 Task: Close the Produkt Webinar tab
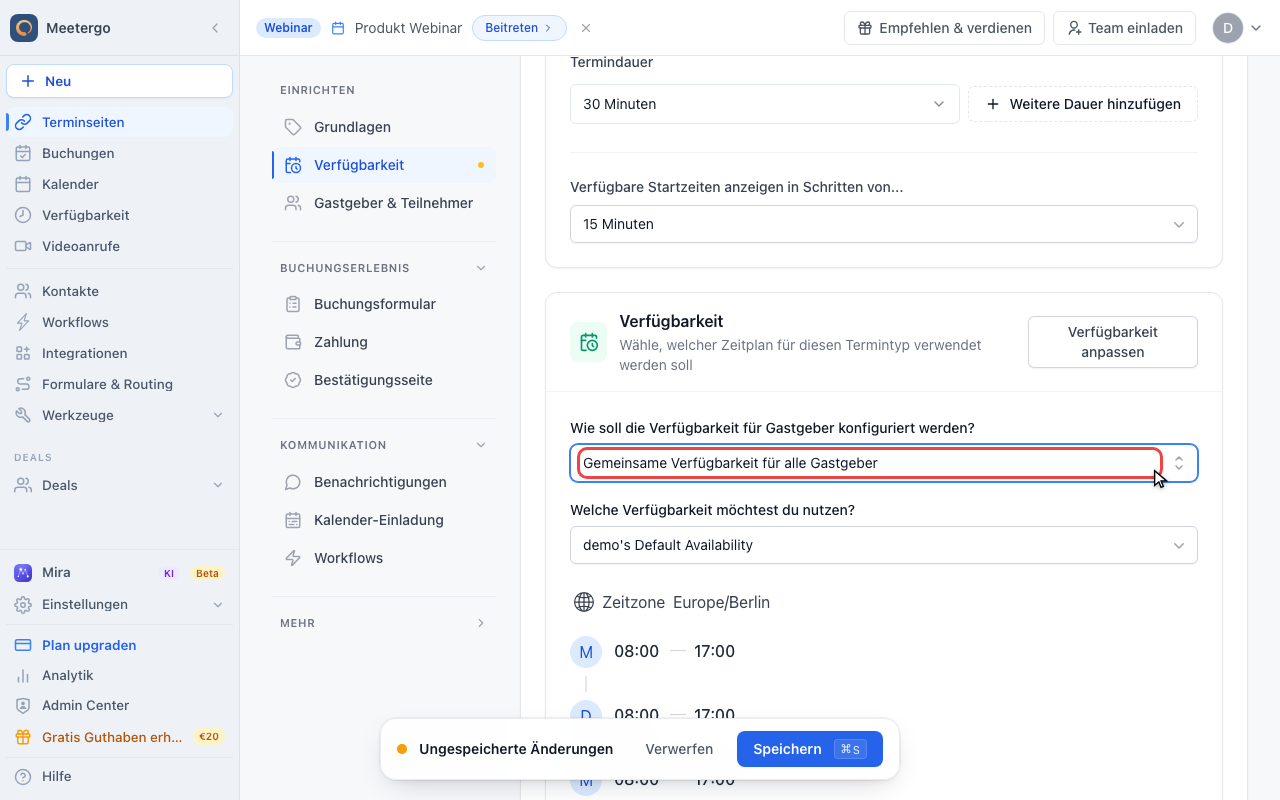[586, 28]
